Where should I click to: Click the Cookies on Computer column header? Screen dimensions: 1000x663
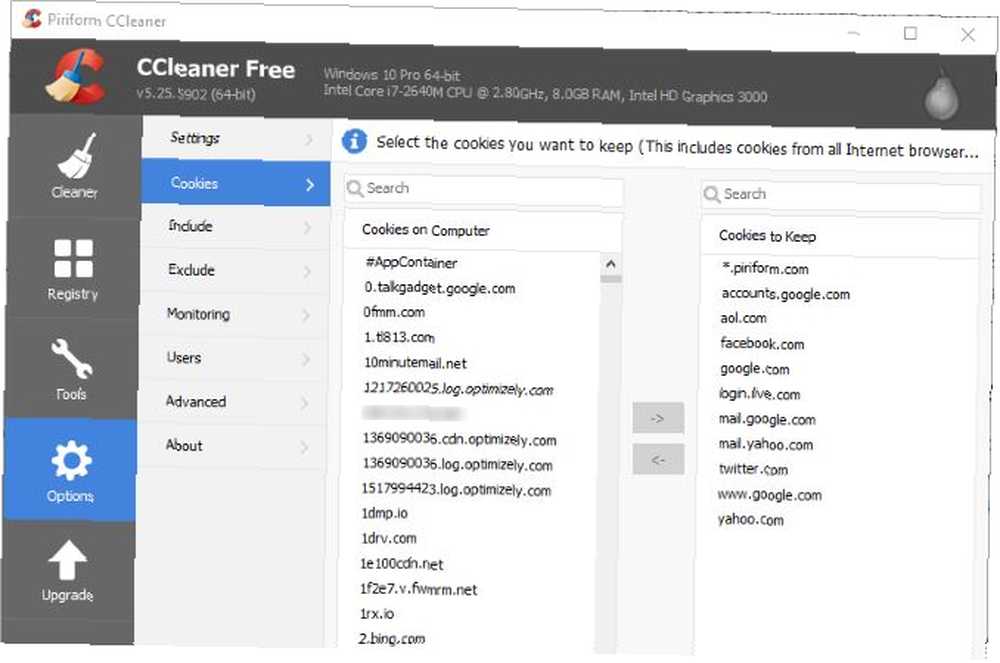tap(482, 231)
